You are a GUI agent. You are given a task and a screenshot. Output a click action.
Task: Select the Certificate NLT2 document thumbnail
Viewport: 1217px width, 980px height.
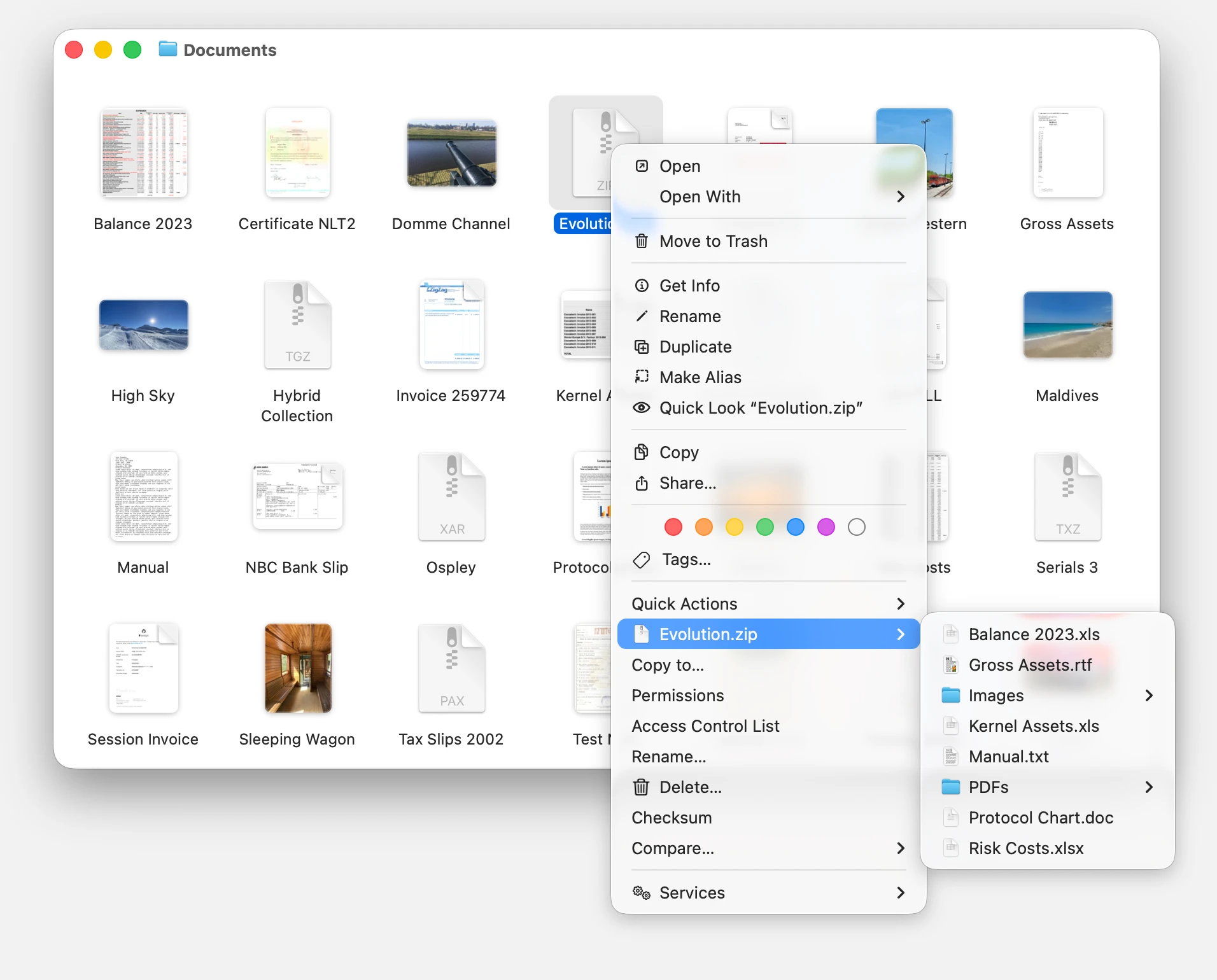click(x=298, y=153)
